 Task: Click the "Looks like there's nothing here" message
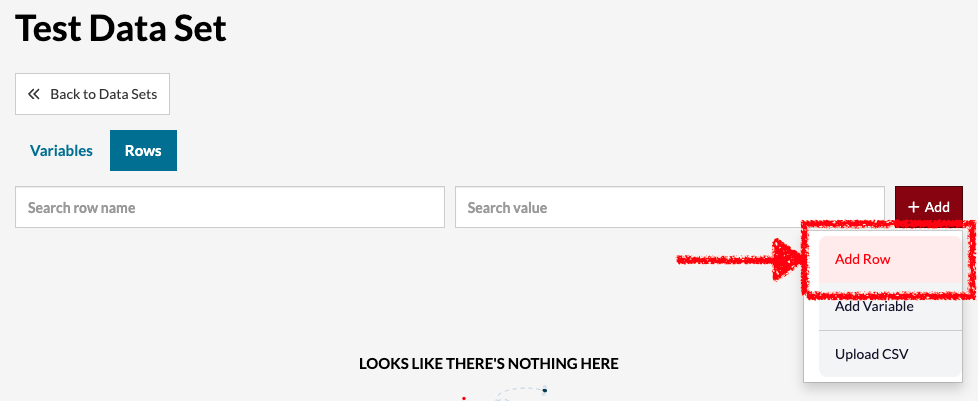tap(488, 364)
